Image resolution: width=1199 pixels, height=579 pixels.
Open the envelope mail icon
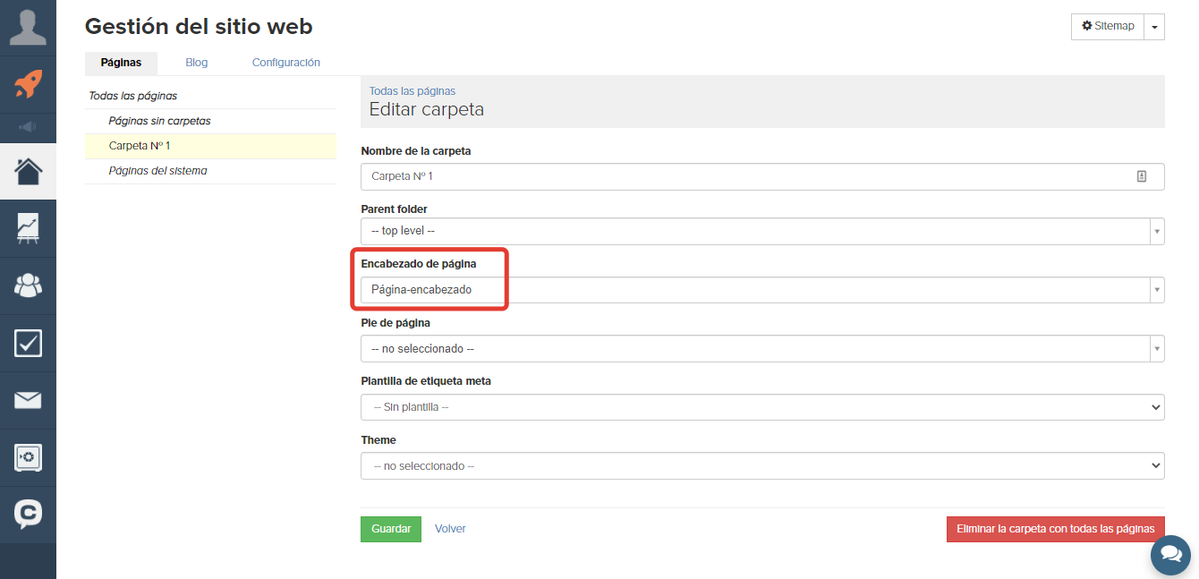(28, 401)
